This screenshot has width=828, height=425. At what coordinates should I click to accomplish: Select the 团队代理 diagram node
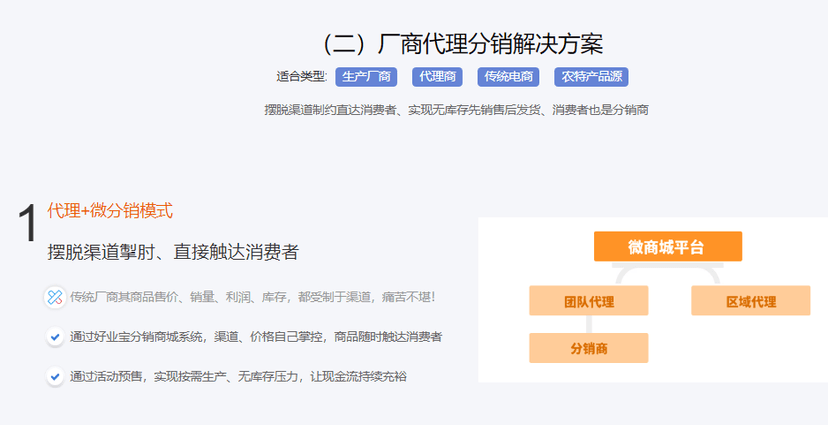(x=588, y=301)
